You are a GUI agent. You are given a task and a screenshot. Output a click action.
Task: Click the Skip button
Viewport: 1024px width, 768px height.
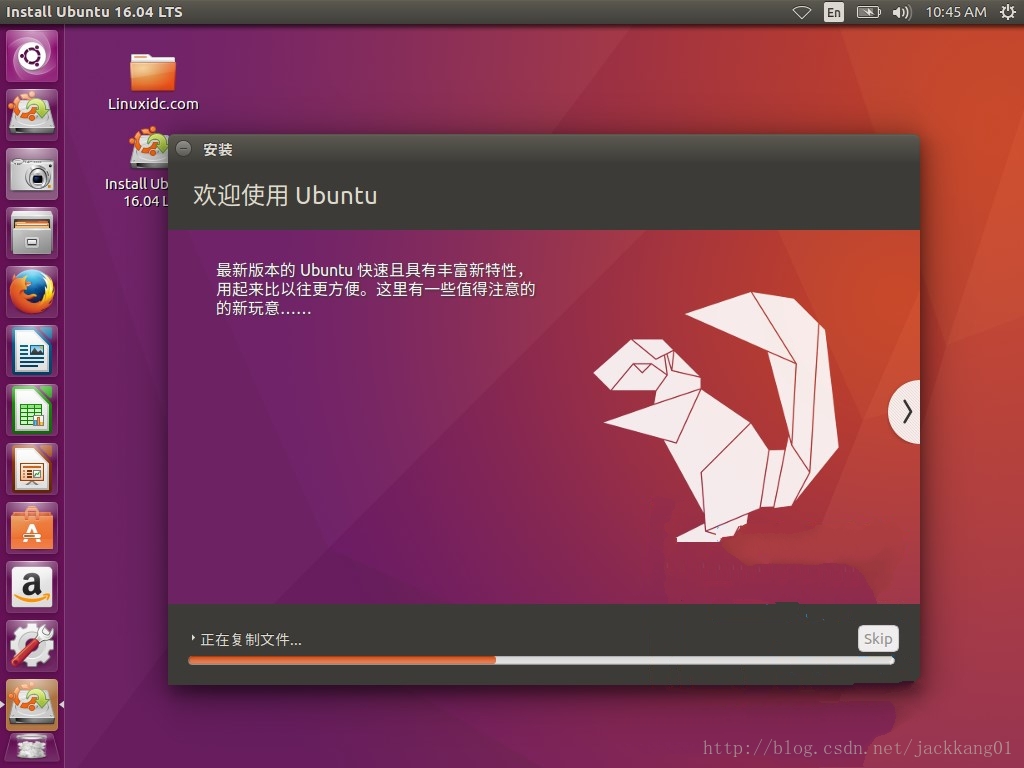coord(878,639)
